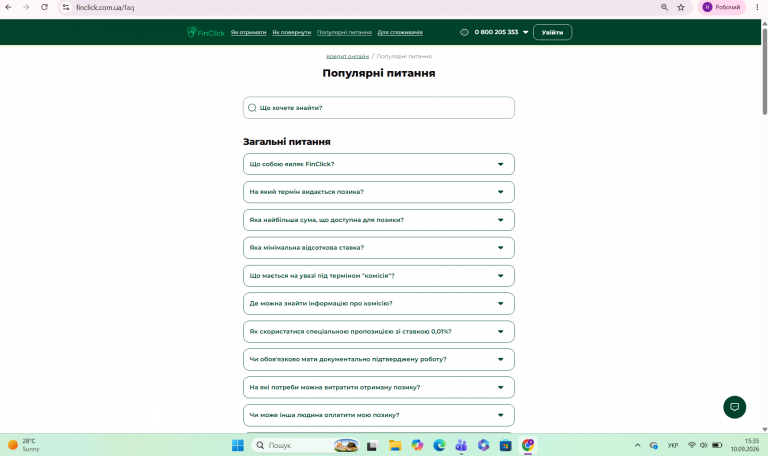
Task: Click the browser forward arrow
Action: 26,7
